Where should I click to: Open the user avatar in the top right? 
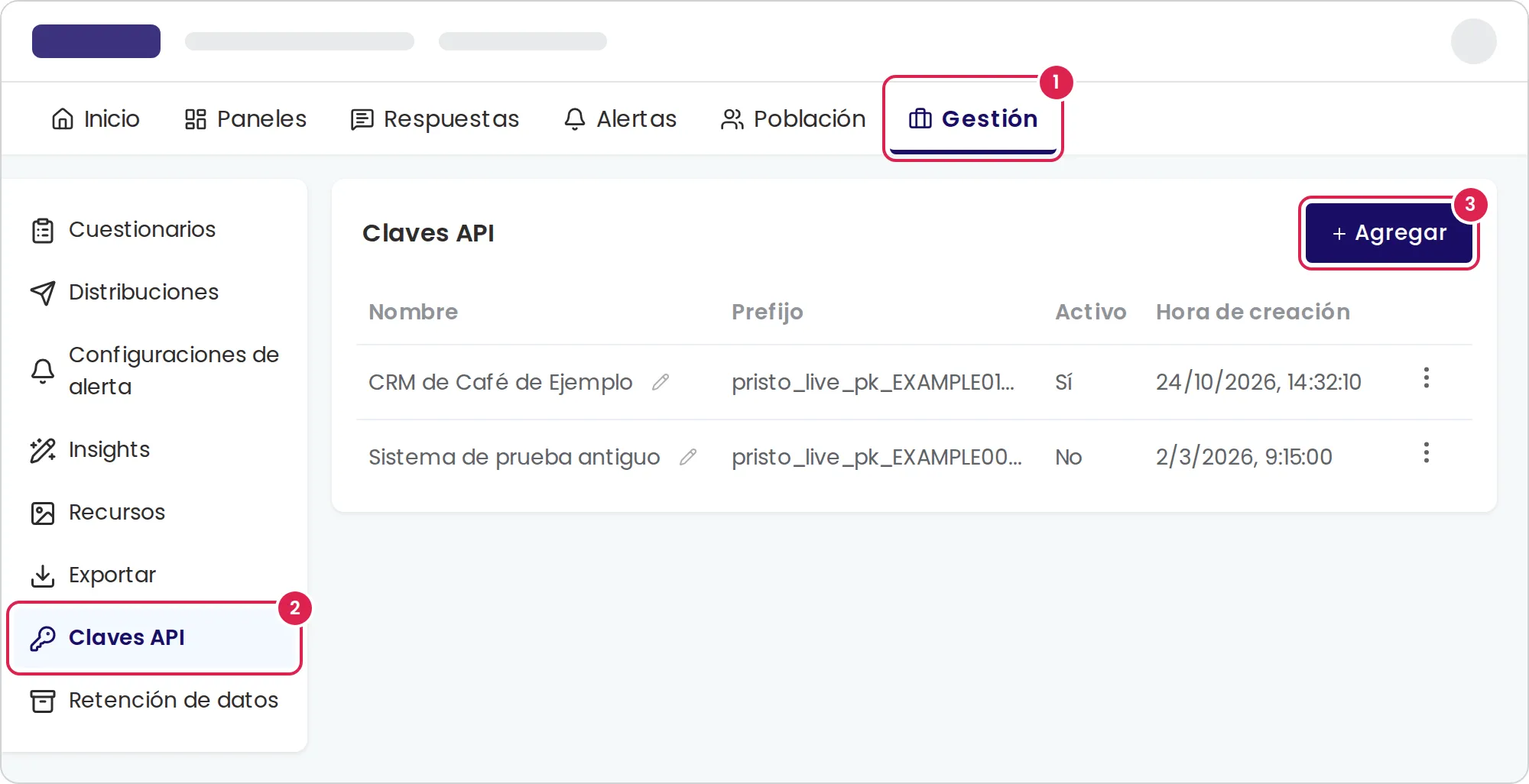point(1473,41)
